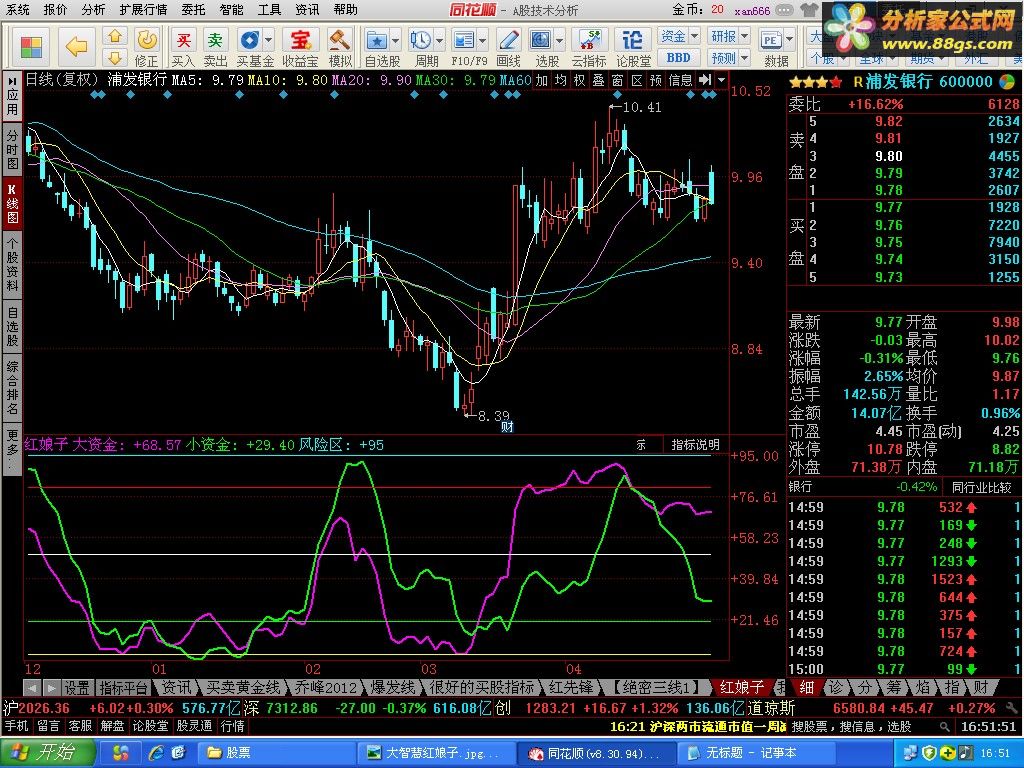Expand the 买基金 dropdown arrow
Screen dimensions: 1024x768
click(268, 40)
